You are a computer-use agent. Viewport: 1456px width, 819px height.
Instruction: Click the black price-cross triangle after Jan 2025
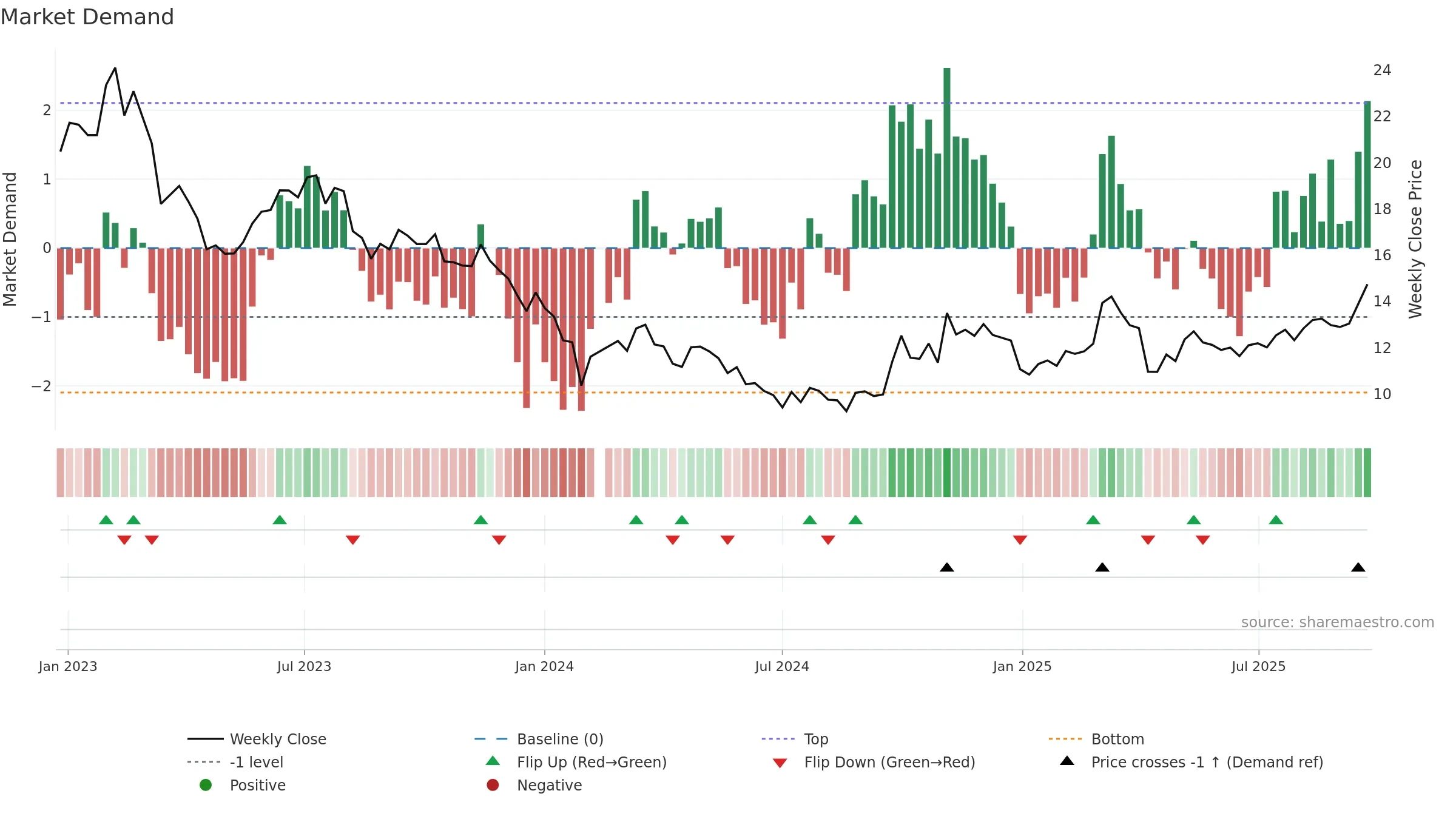click(1102, 567)
